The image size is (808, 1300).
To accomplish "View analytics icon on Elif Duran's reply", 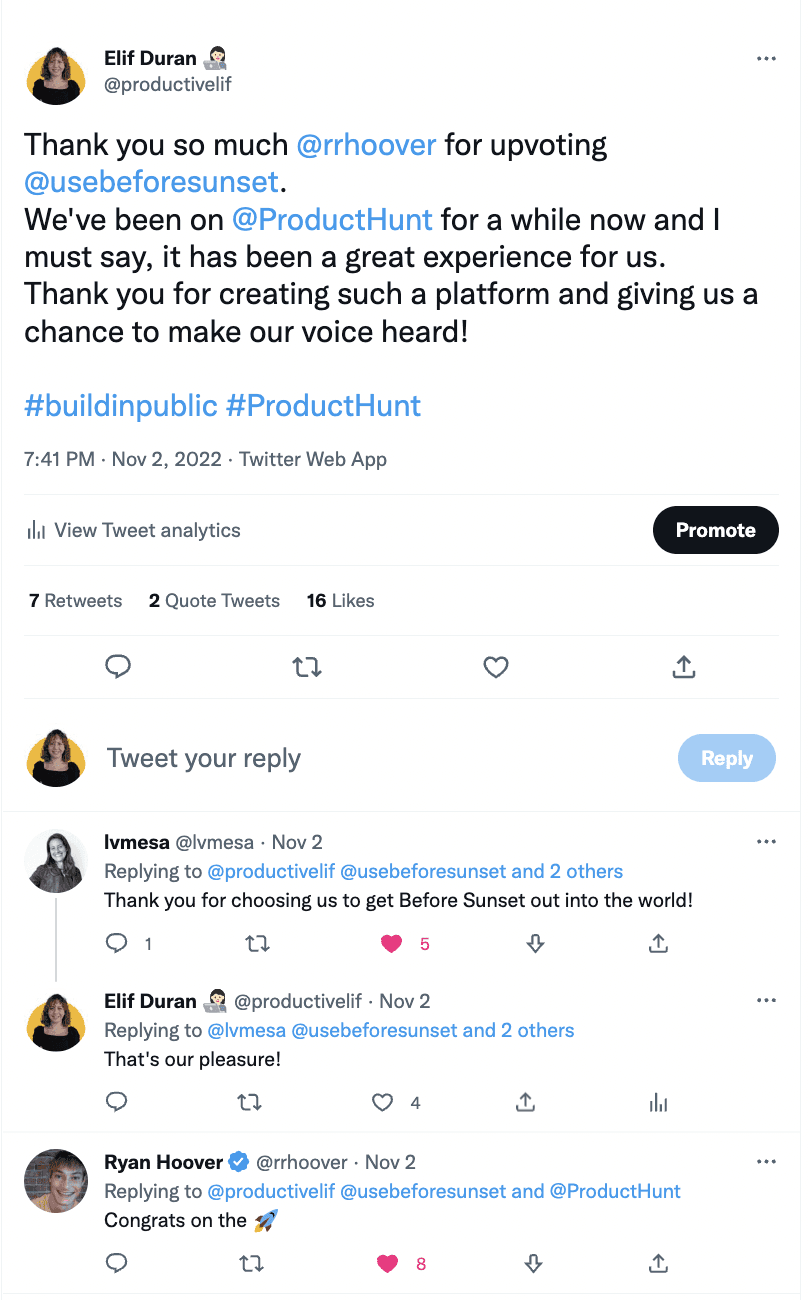I will pos(658,1102).
